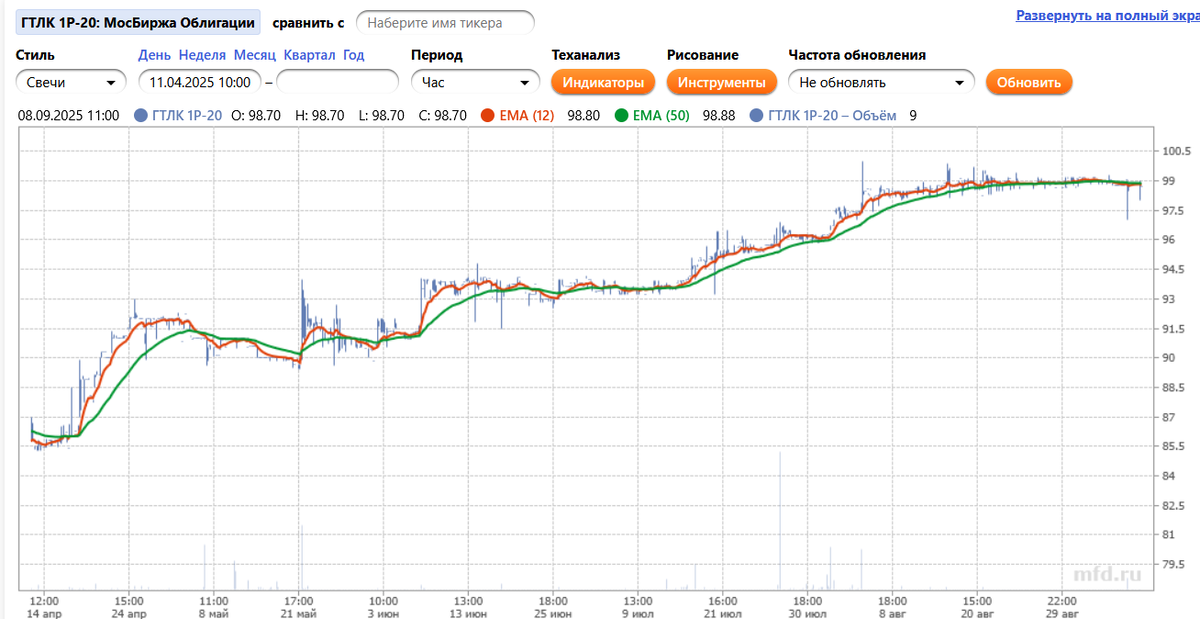
Task: Click Развернуть на полный экран link
Action: [1108, 16]
